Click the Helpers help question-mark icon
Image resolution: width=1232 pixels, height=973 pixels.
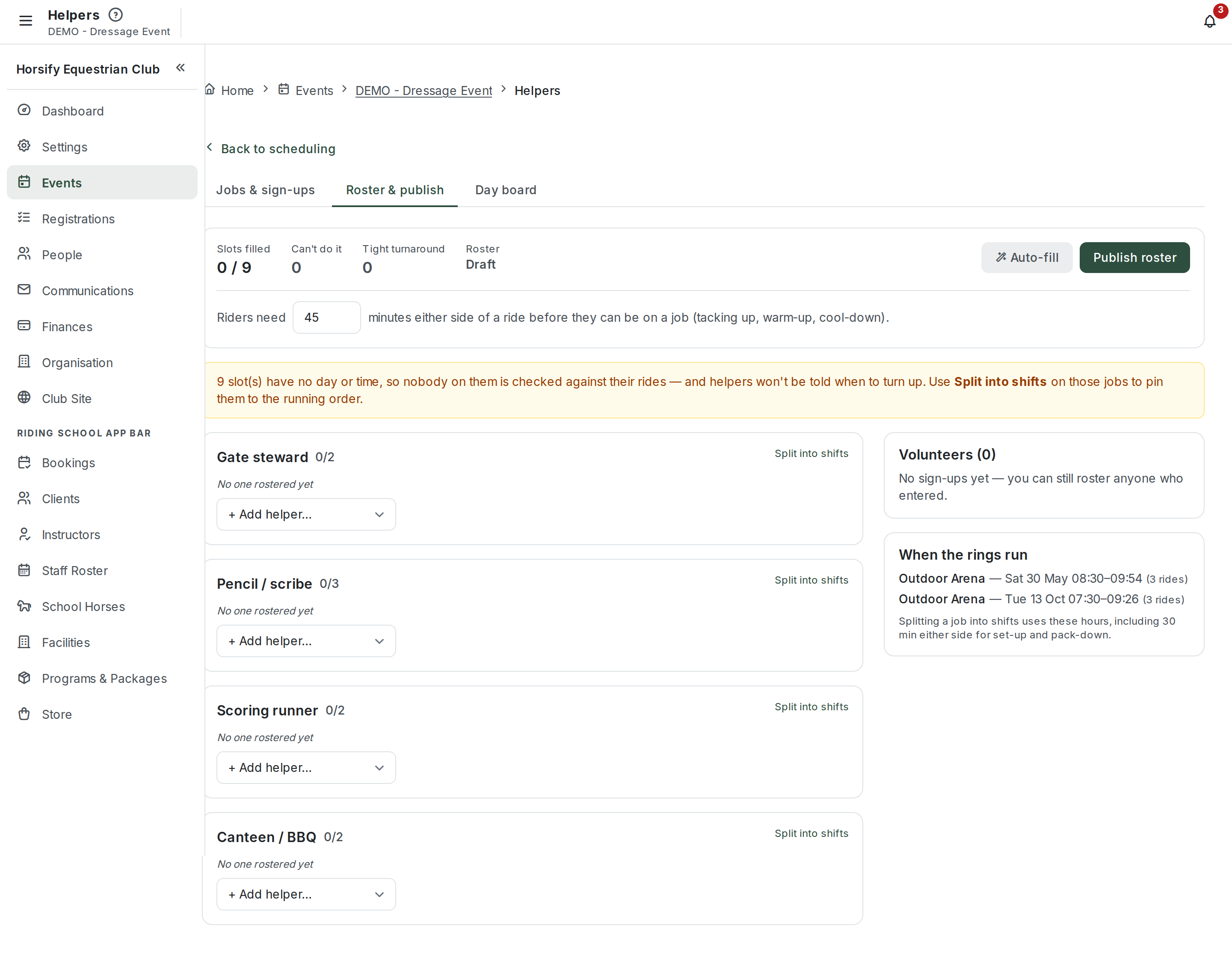pos(115,15)
